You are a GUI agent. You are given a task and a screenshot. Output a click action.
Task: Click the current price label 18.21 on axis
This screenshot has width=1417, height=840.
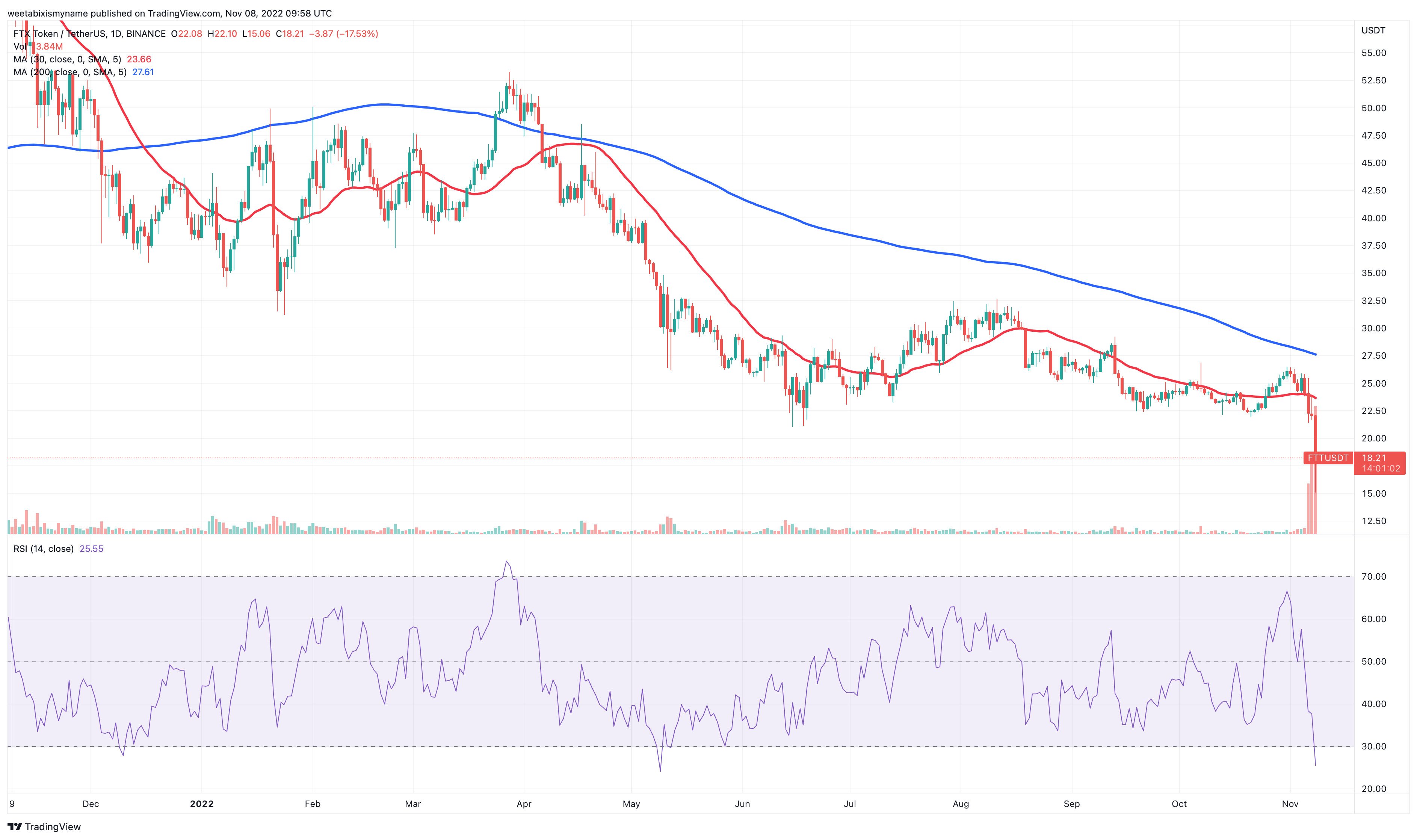click(1374, 457)
